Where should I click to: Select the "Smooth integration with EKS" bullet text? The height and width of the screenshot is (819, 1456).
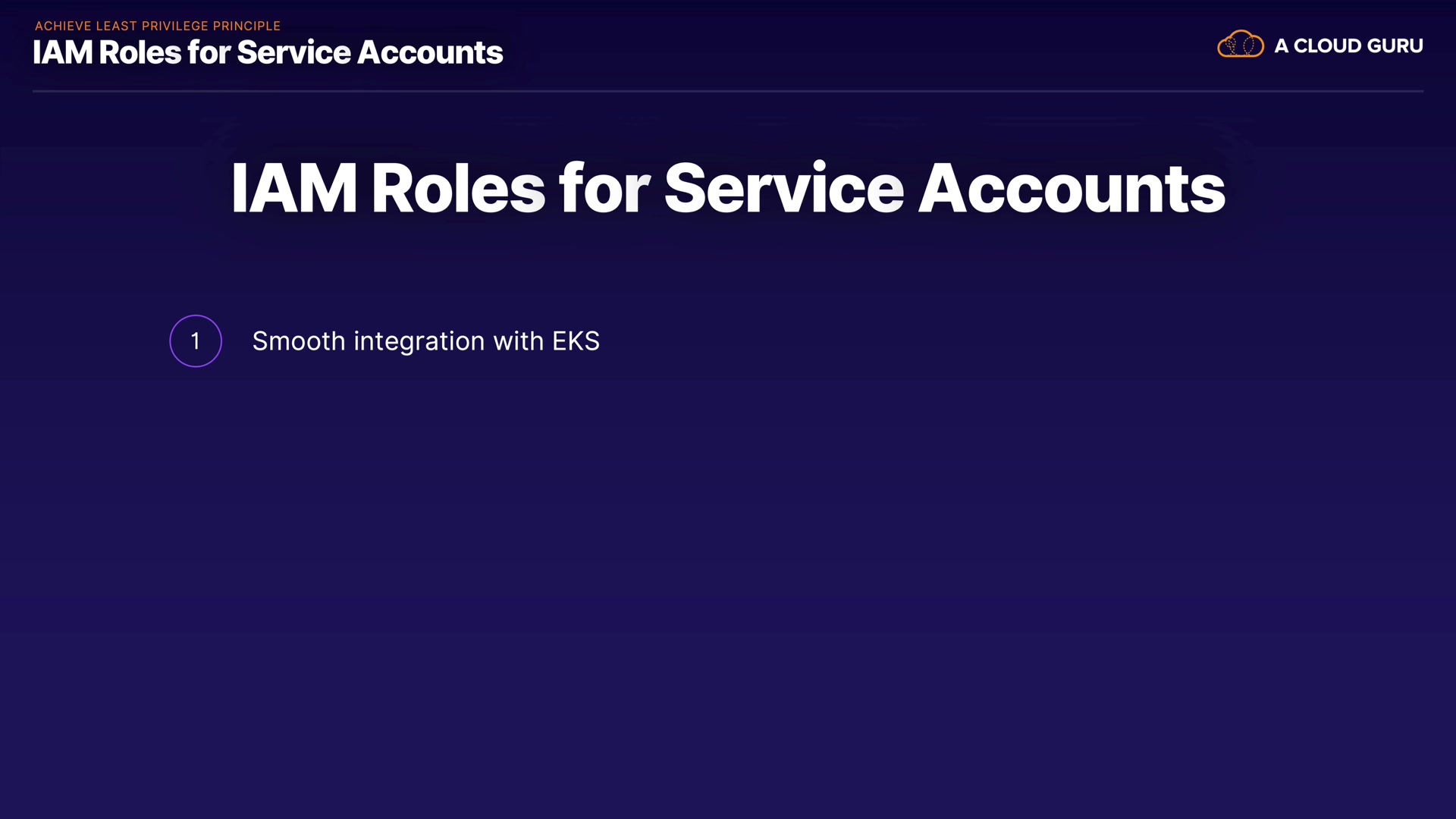425,341
